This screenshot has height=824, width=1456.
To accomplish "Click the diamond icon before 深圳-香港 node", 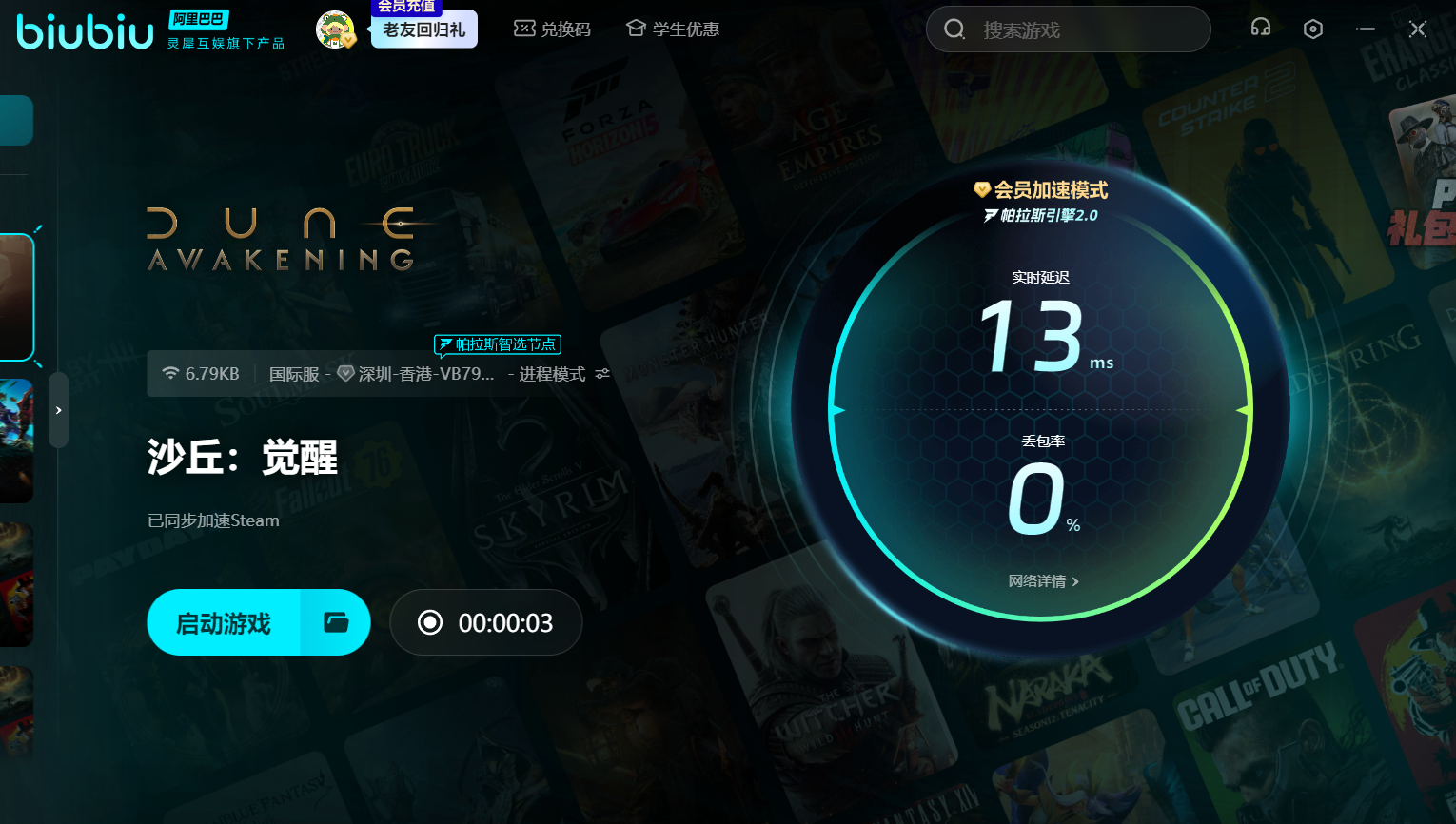I will point(346,374).
